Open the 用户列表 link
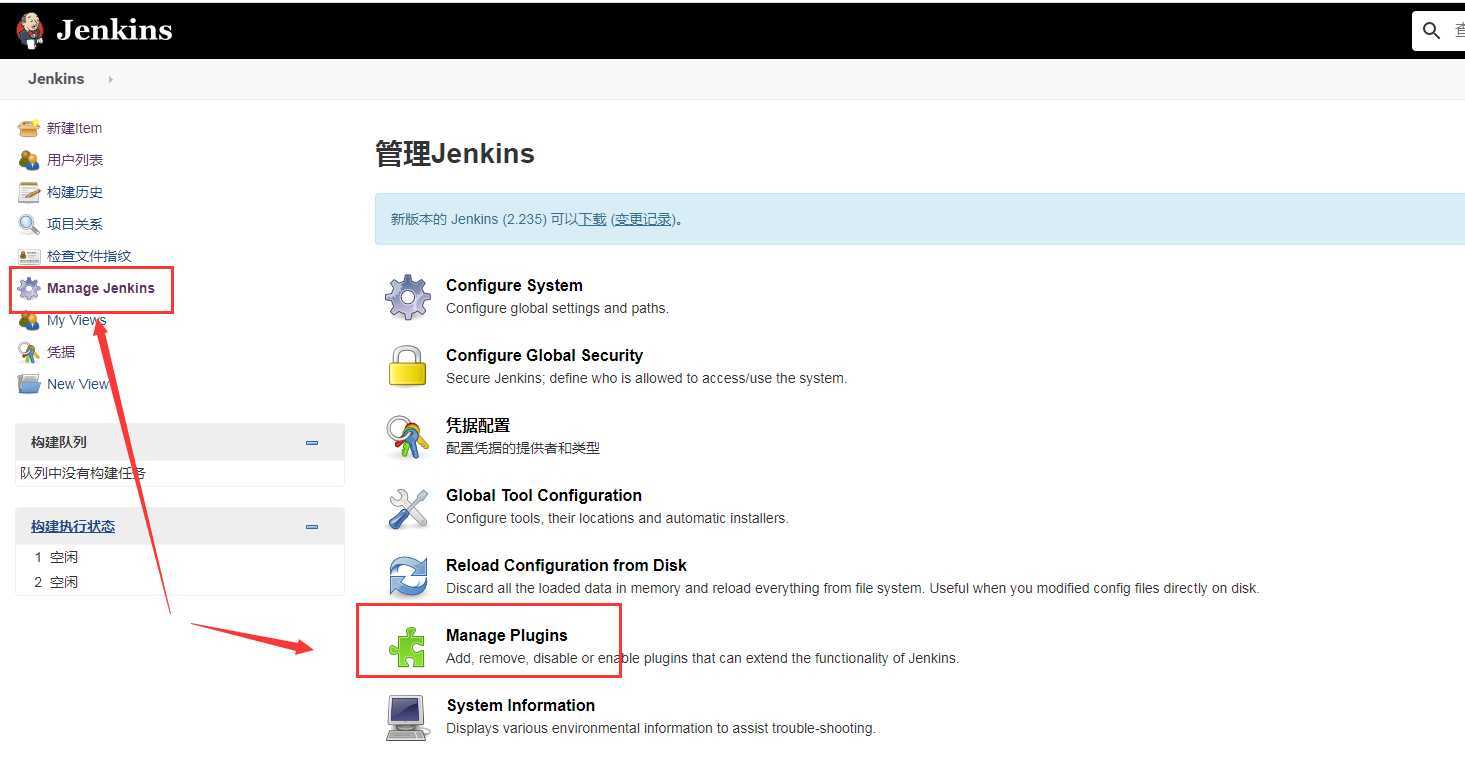Screen dimensions: 1465x761 75,160
